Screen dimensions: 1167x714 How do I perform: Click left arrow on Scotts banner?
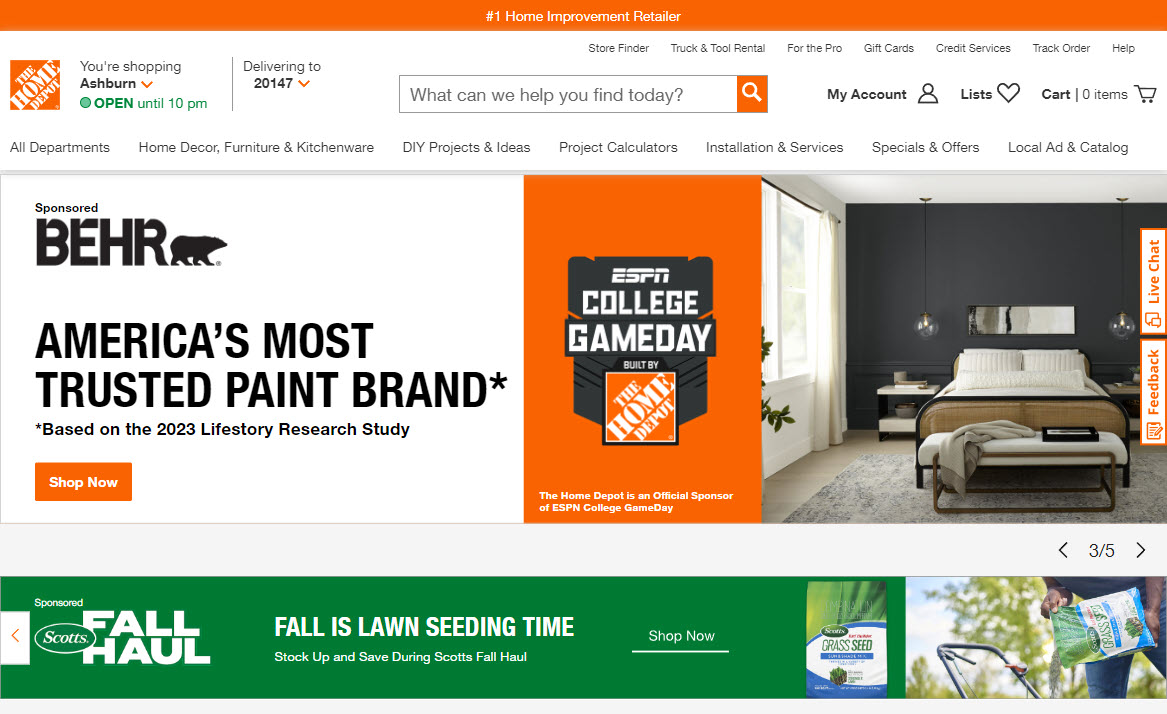pos(15,636)
